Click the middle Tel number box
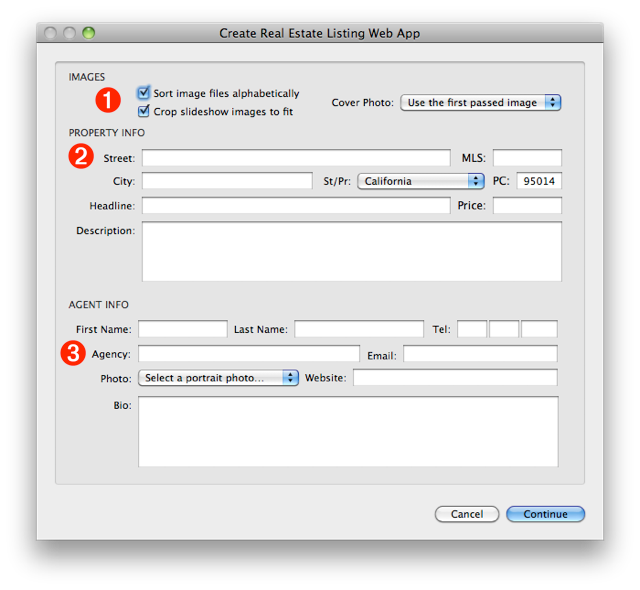This screenshot has height=590, width=640. pos(504,329)
